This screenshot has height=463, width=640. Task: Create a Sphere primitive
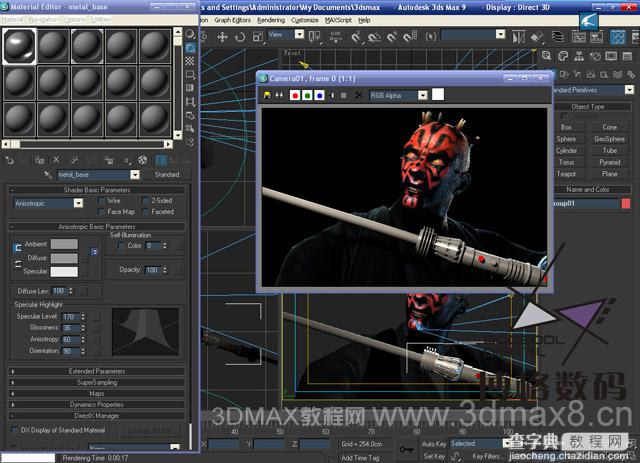pyautogui.click(x=566, y=139)
